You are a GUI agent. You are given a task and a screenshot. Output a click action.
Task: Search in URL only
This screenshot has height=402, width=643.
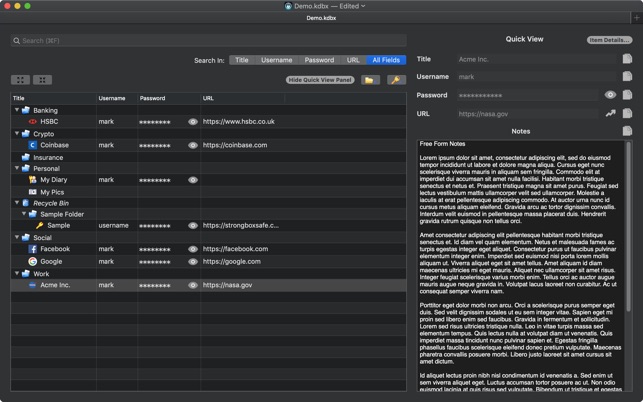tap(353, 60)
